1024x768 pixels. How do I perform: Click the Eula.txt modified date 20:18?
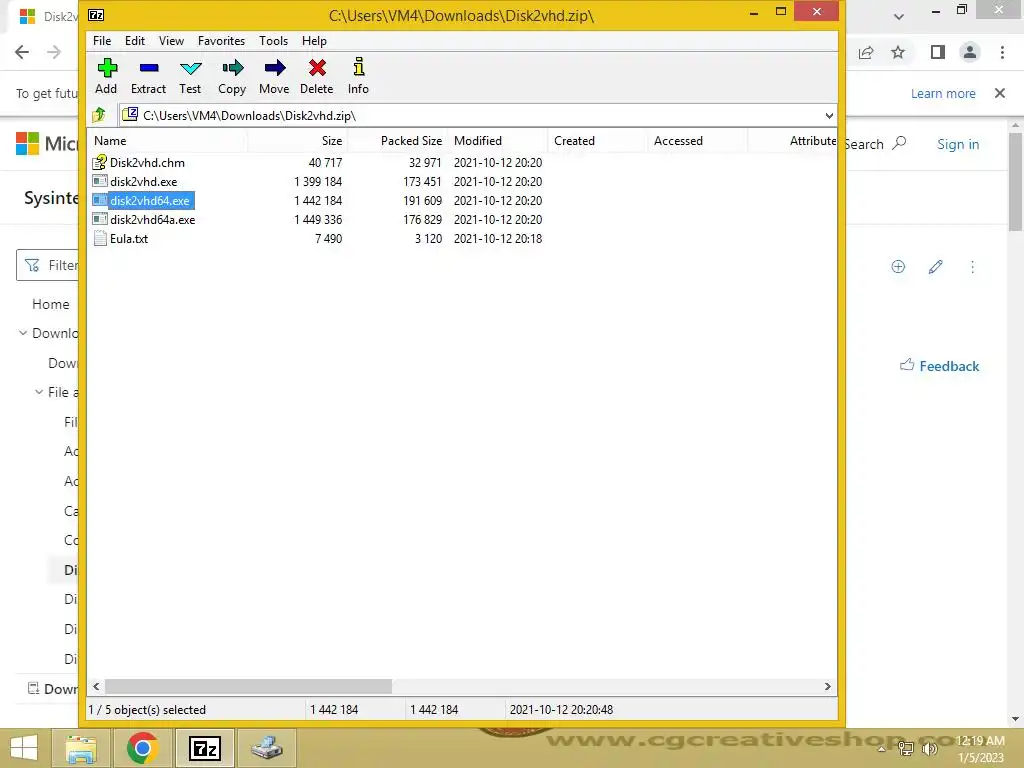(498, 238)
